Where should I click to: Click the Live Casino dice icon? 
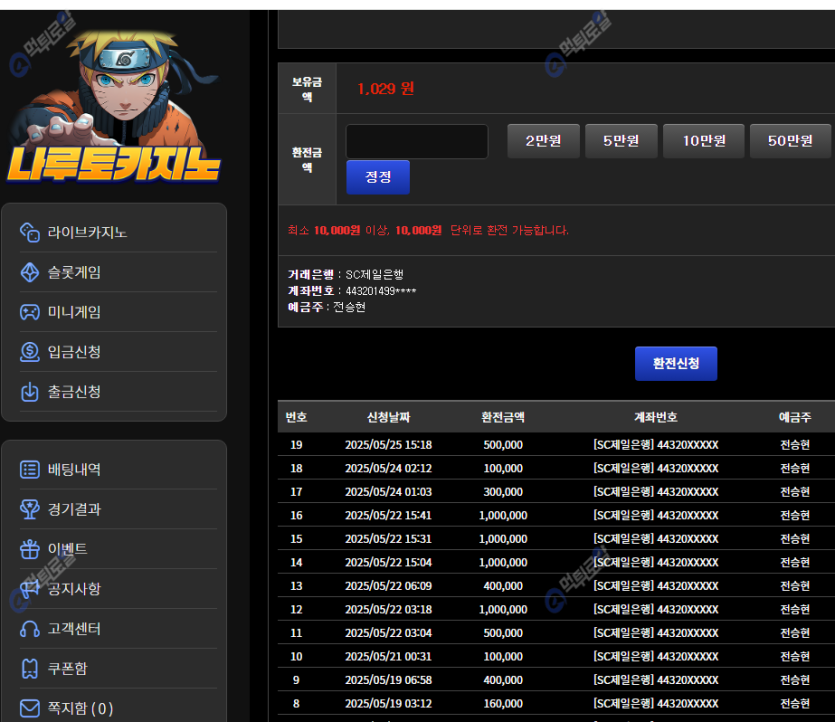pos(30,232)
